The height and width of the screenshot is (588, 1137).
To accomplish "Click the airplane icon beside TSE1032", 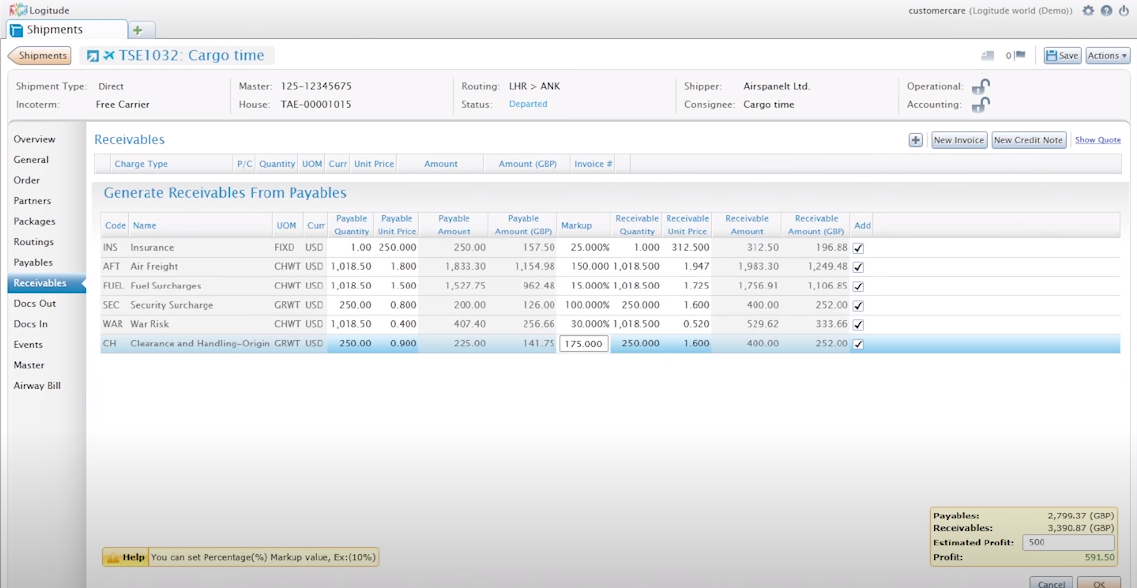I will coord(109,56).
